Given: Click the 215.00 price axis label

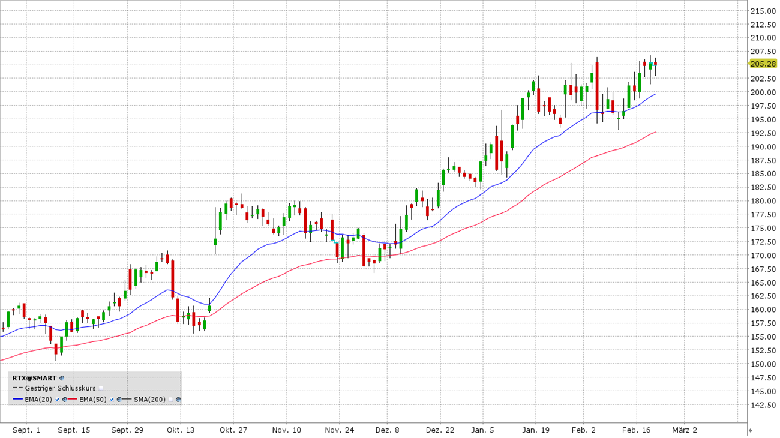Looking at the screenshot, I should tap(764, 10).
